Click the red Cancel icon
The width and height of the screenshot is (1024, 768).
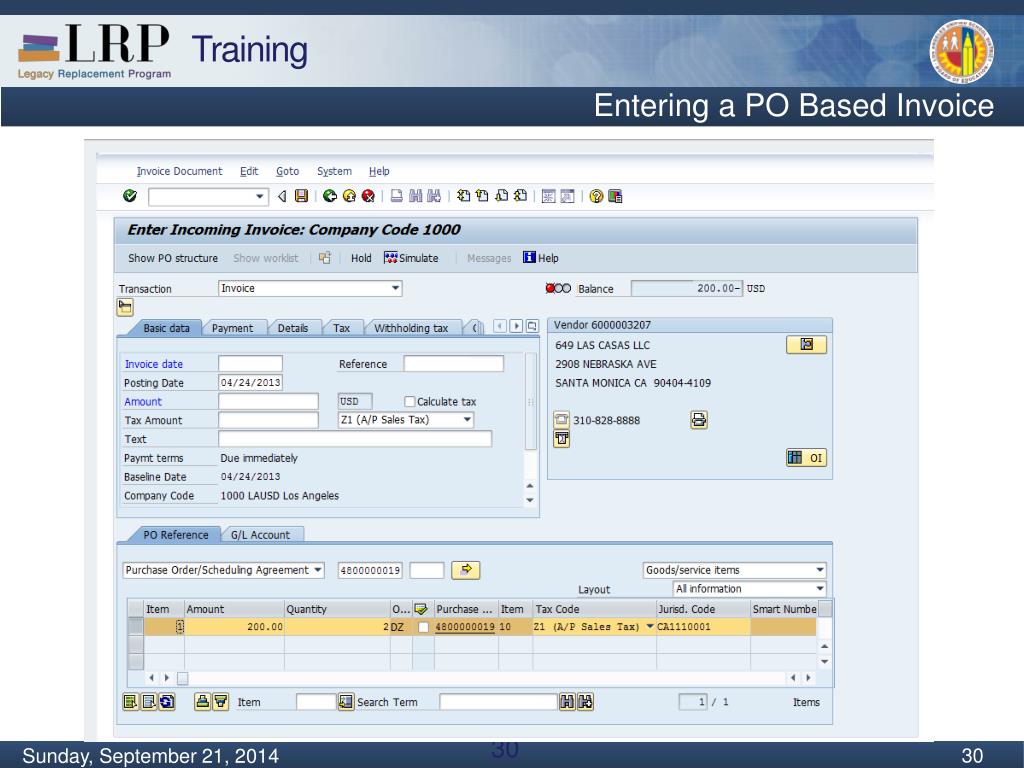click(x=368, y=196)
